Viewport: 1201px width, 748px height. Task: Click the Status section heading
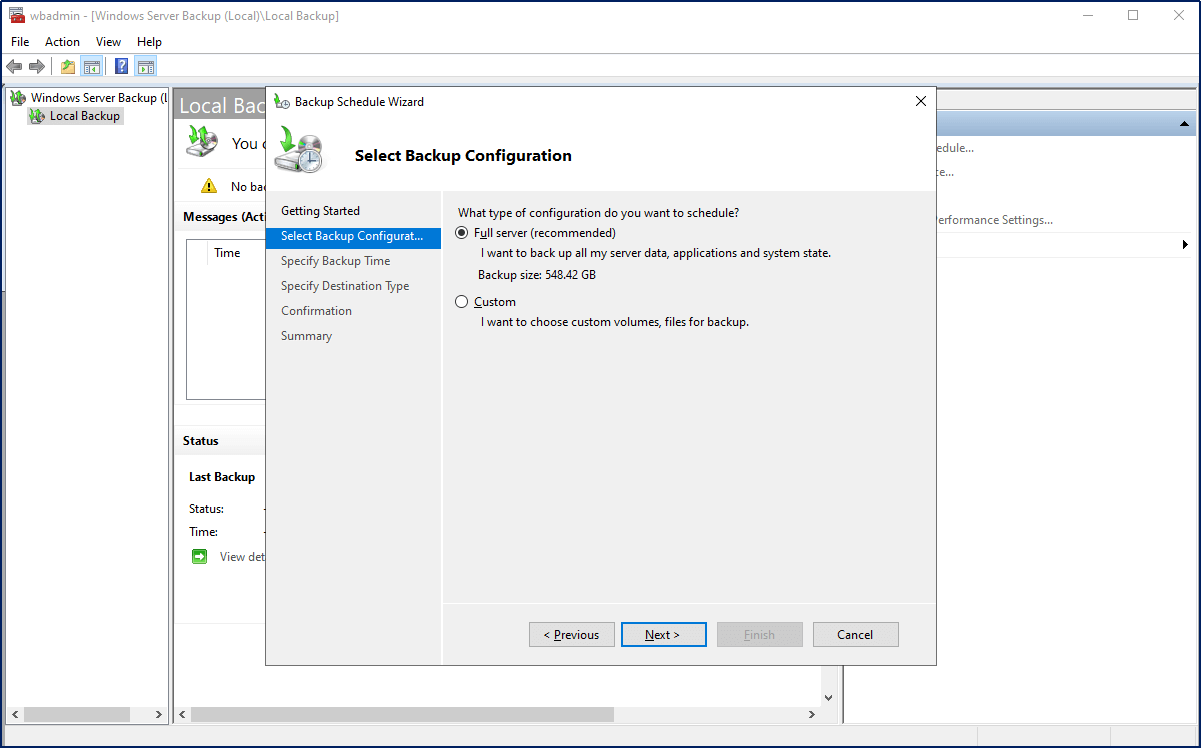click(x=201, y=441)
